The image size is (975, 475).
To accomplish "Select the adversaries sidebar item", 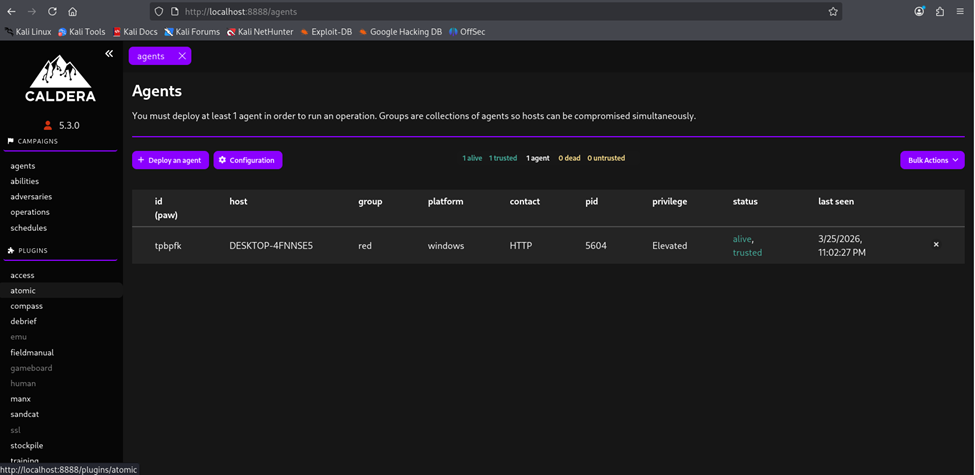I will (x=31, y=197).
